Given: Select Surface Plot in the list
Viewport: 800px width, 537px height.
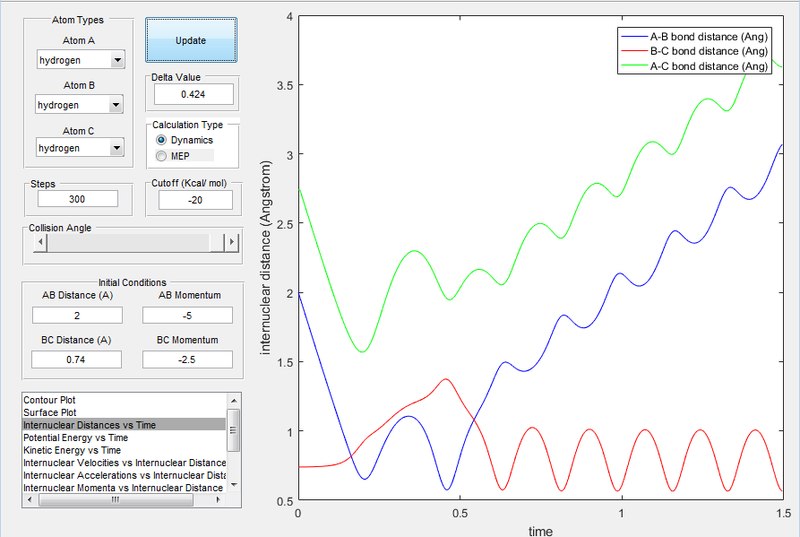Looking at the screenshot, I should 123,413.
